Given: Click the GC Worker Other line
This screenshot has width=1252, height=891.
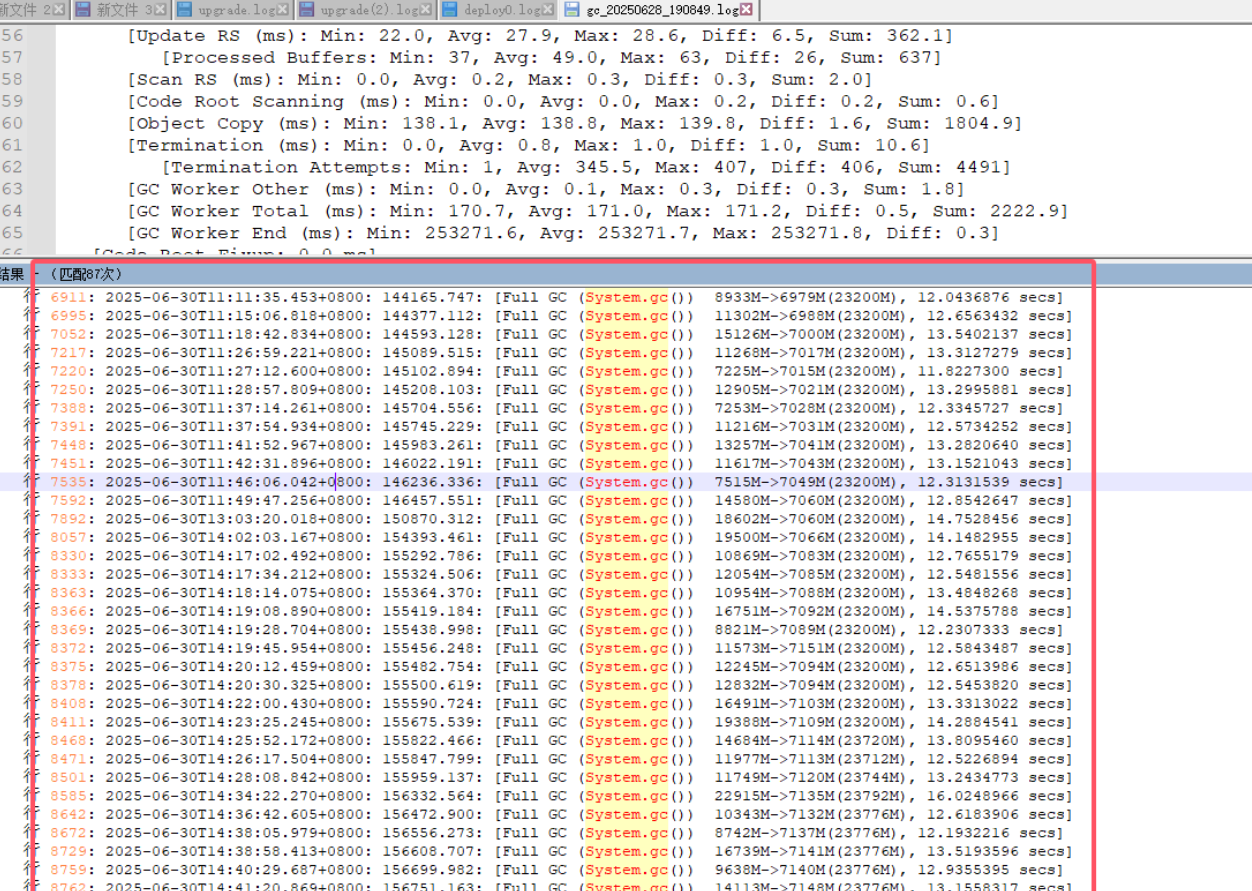Looking at the screenshot, I should tap(546, 189).
